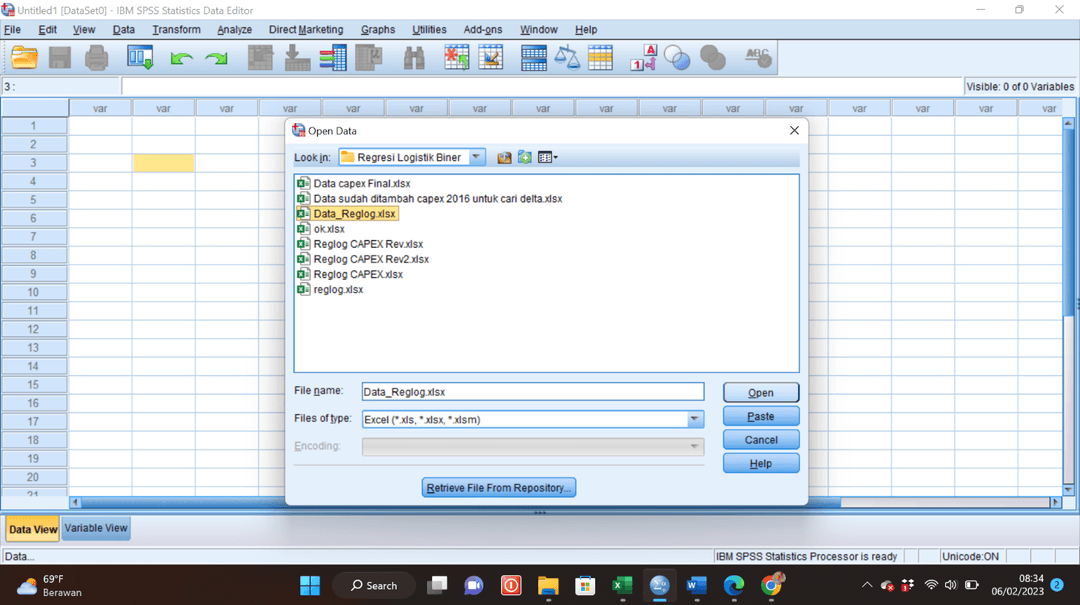This screenshot has height=605, width=1080.
Task: Open the Direct Marketing menu
Action: 306,30
